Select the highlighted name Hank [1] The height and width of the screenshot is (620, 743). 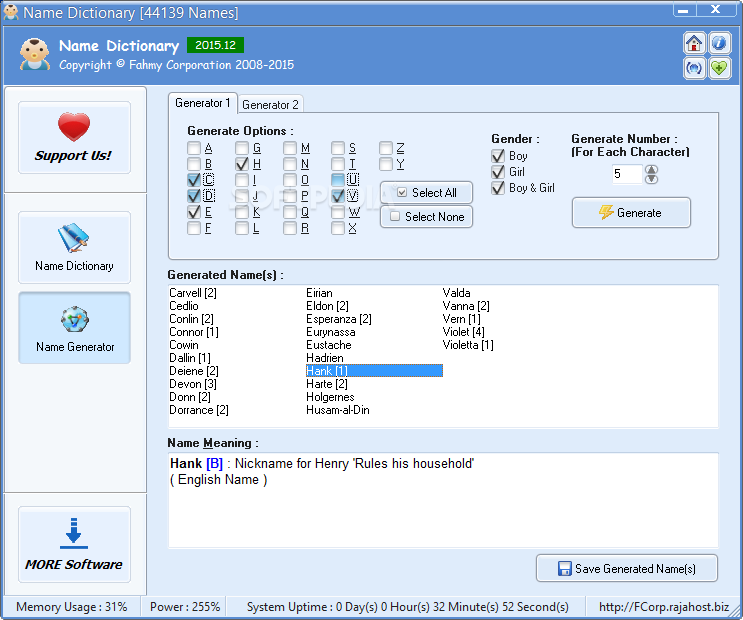point(374,371)
